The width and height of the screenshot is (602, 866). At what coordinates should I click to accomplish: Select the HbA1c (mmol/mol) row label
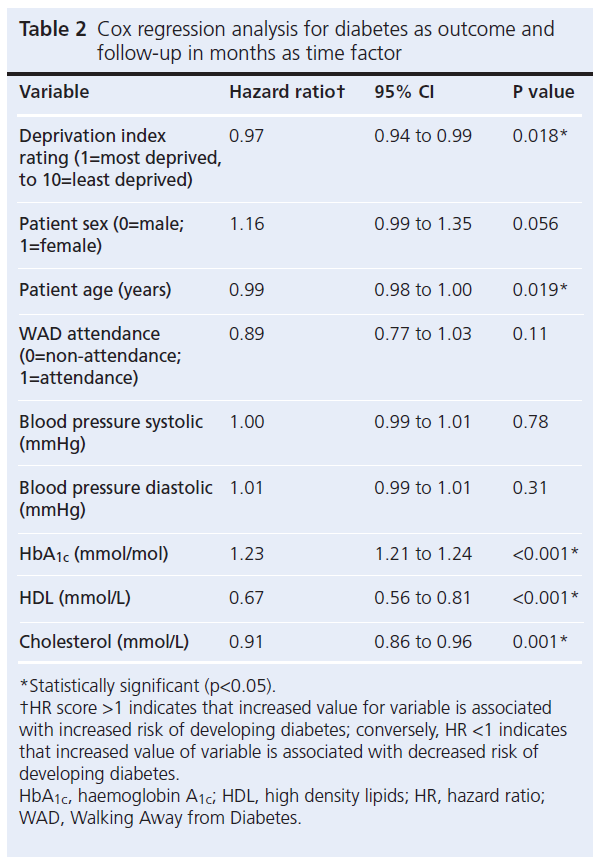94,554
